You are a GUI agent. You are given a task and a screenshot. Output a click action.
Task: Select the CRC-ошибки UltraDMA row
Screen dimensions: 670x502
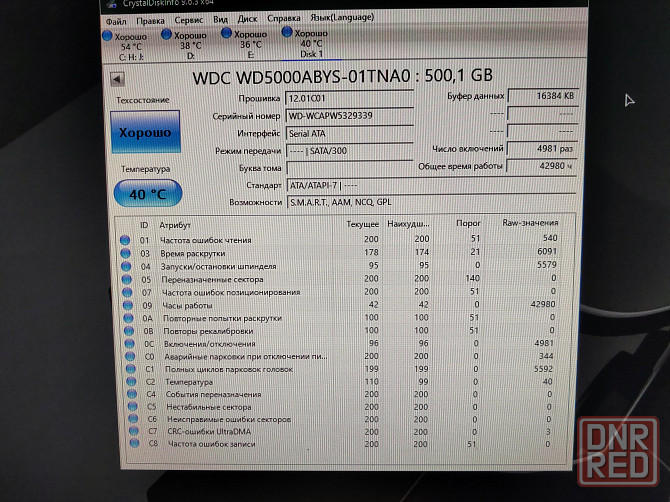342,432
